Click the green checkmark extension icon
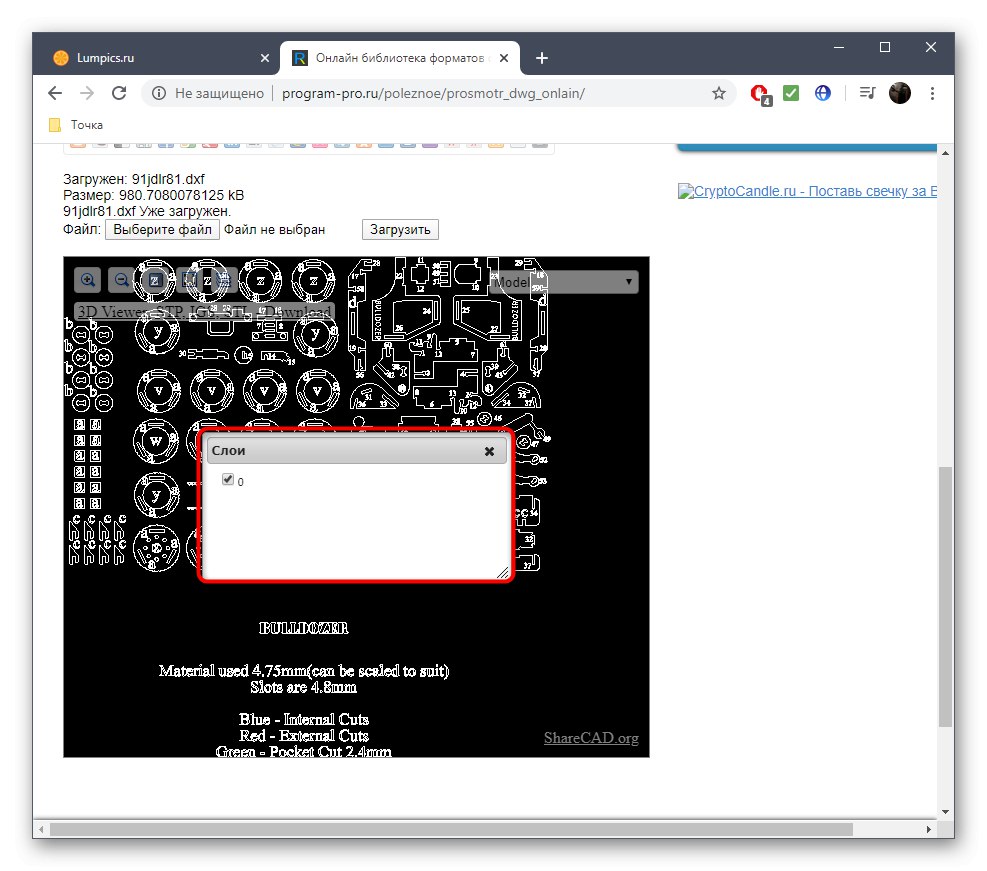Image resolution: width=987 pixels, height=871 pixels. tap(791, 93)
